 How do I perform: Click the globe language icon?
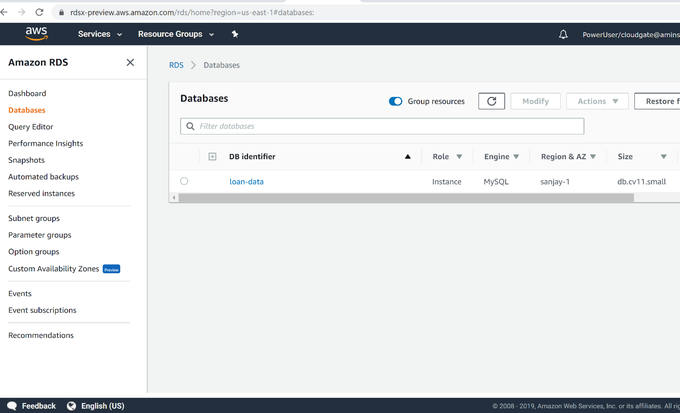[72, 406]
